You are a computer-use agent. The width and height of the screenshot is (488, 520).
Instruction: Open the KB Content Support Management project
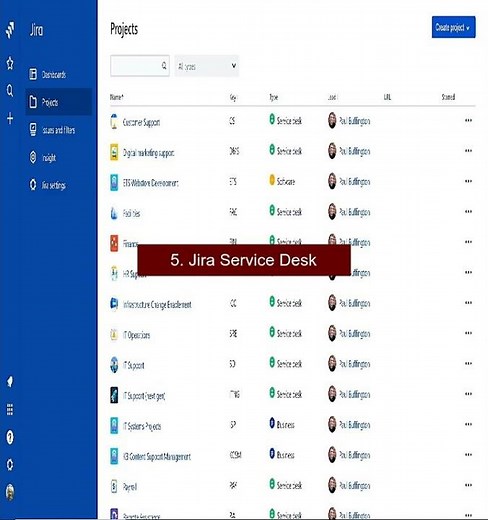point(157,456)
